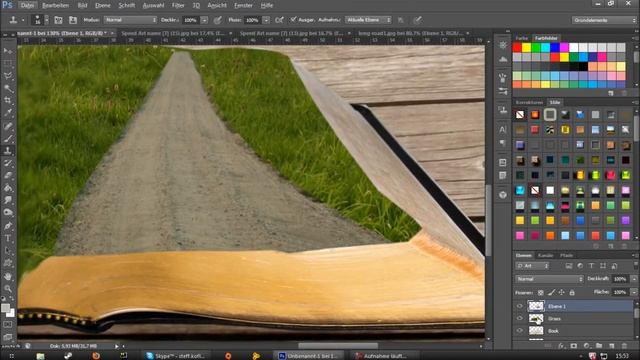Toggle Quick Mask mode icon

pyautogui.click(x=8, y=324)
